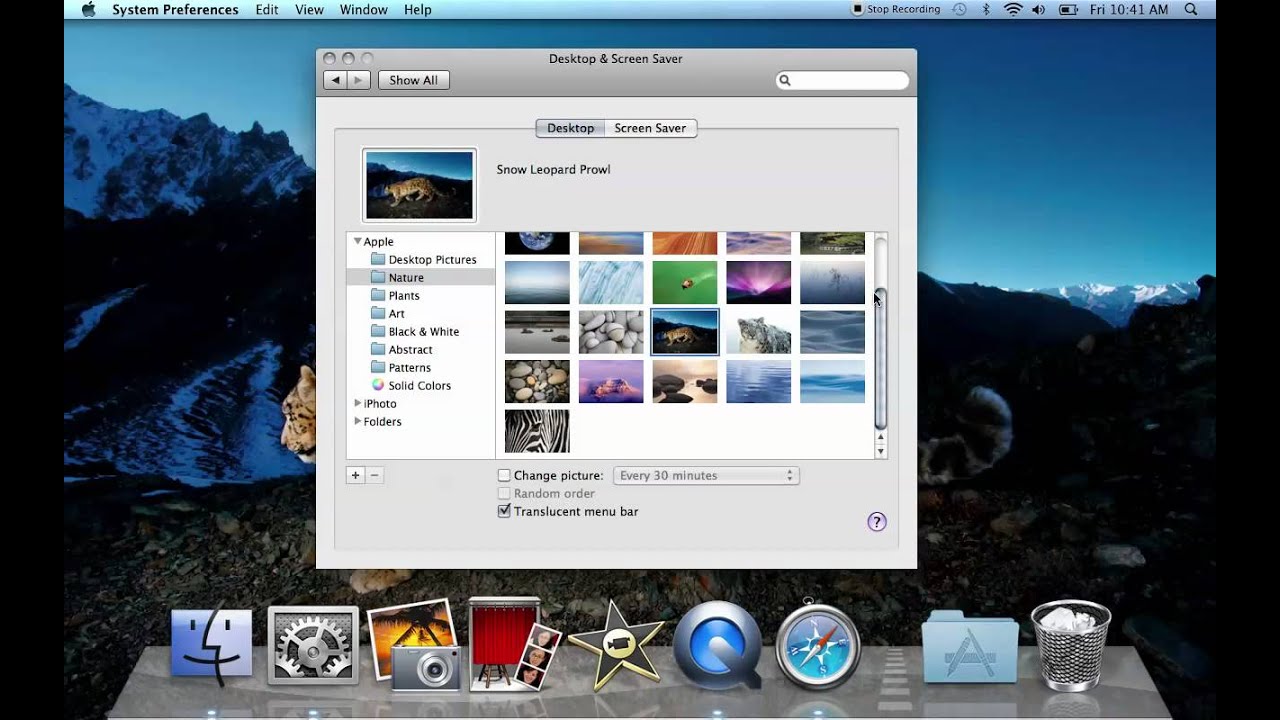The height and width of the screenshot is (720, 1280).
Task: Open the Apple menu
Action: click(x=88, y=10)
